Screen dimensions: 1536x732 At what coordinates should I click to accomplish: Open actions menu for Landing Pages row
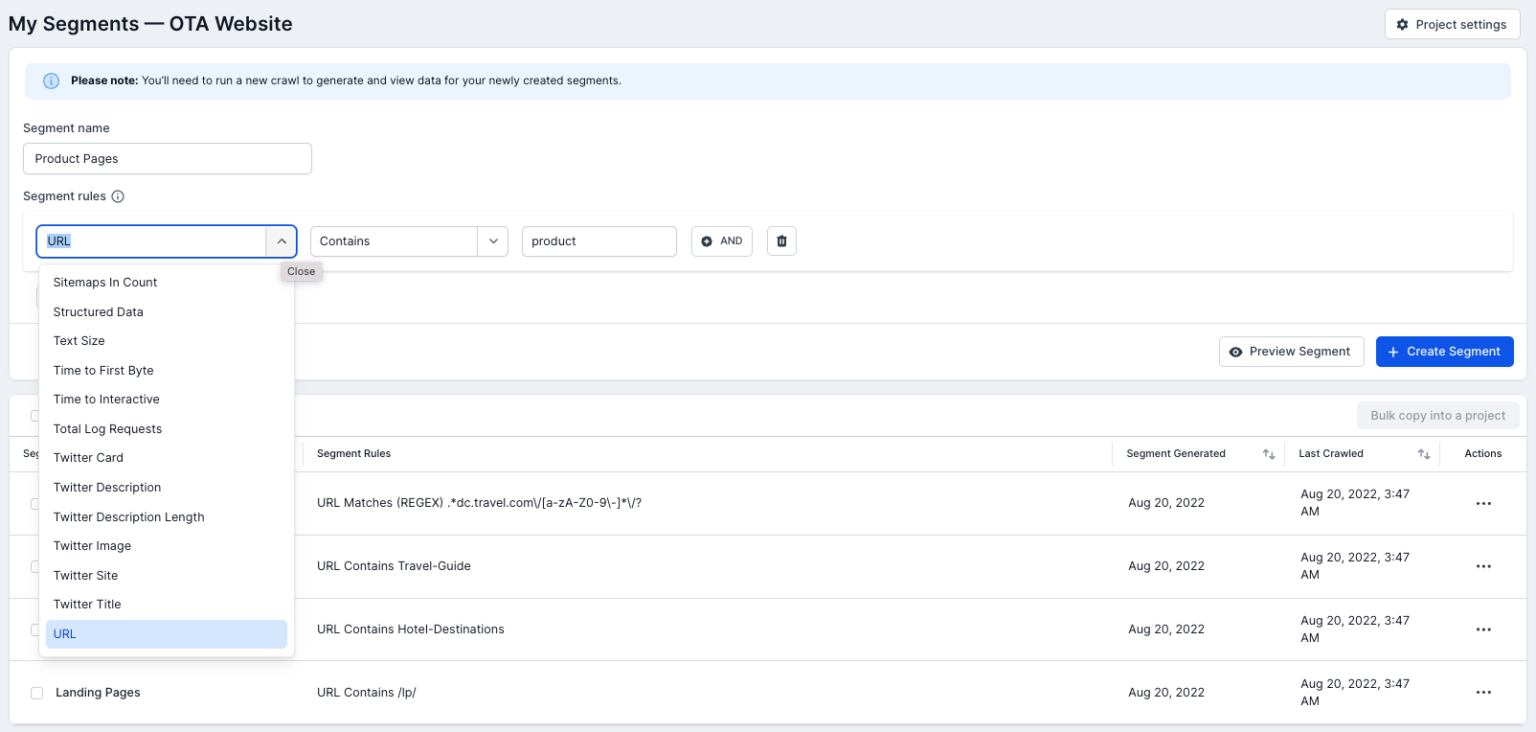(x=1483, y=693)
